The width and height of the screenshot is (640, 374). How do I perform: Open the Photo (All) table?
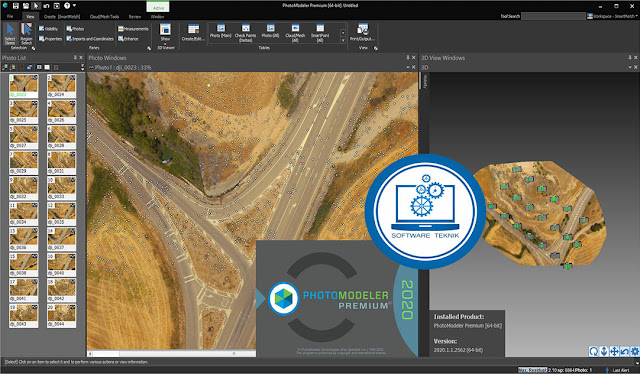[270, 31]
